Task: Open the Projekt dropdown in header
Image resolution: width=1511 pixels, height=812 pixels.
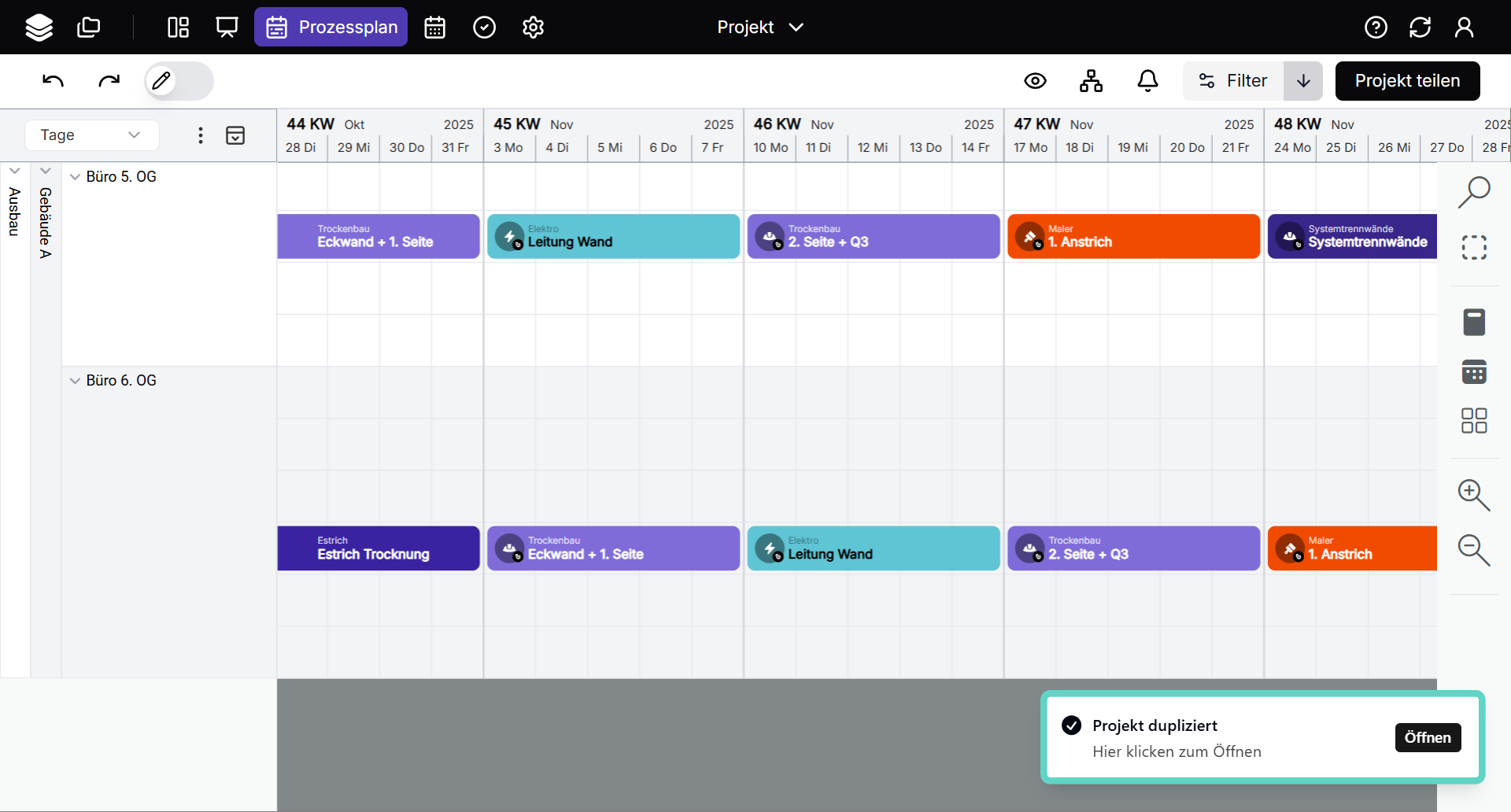Action: click(x=759, y=28)
